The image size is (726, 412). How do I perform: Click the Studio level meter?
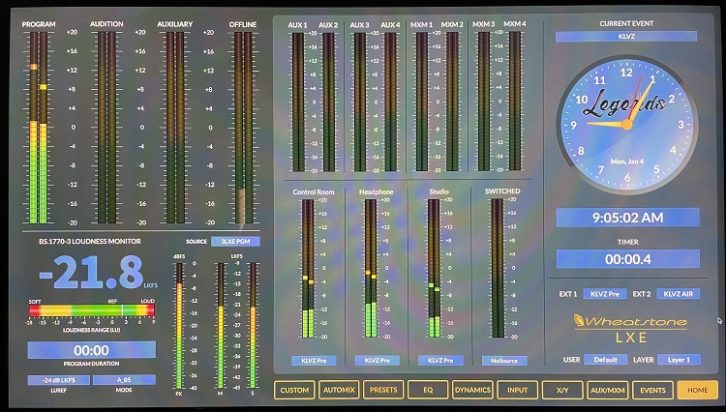(x=434, y=268)
